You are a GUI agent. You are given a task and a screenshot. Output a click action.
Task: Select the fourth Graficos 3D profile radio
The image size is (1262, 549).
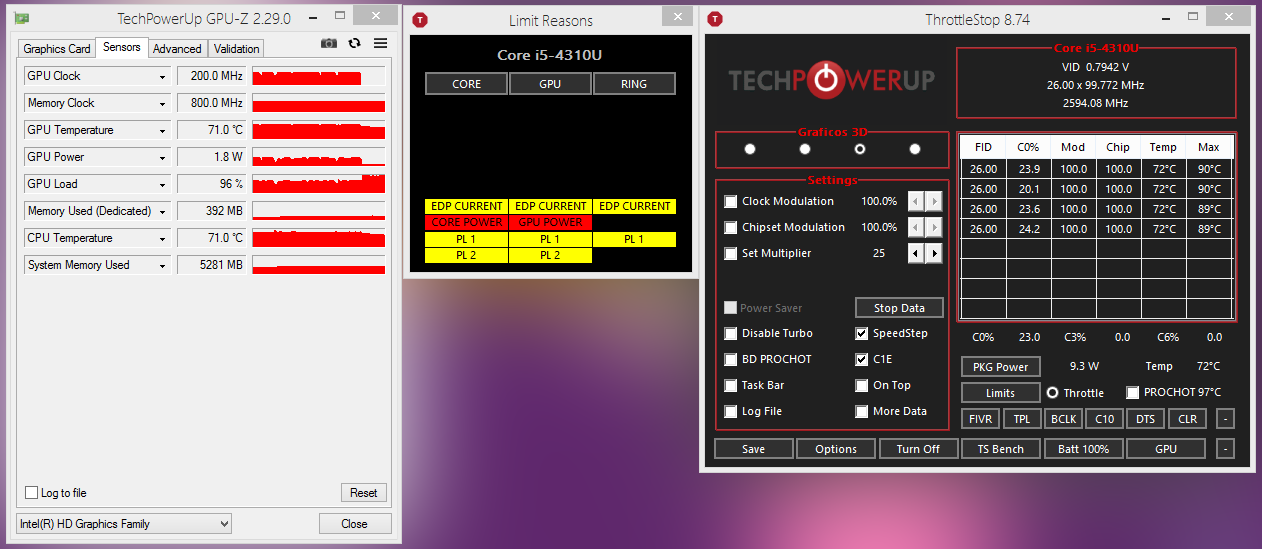coord(915,149)
